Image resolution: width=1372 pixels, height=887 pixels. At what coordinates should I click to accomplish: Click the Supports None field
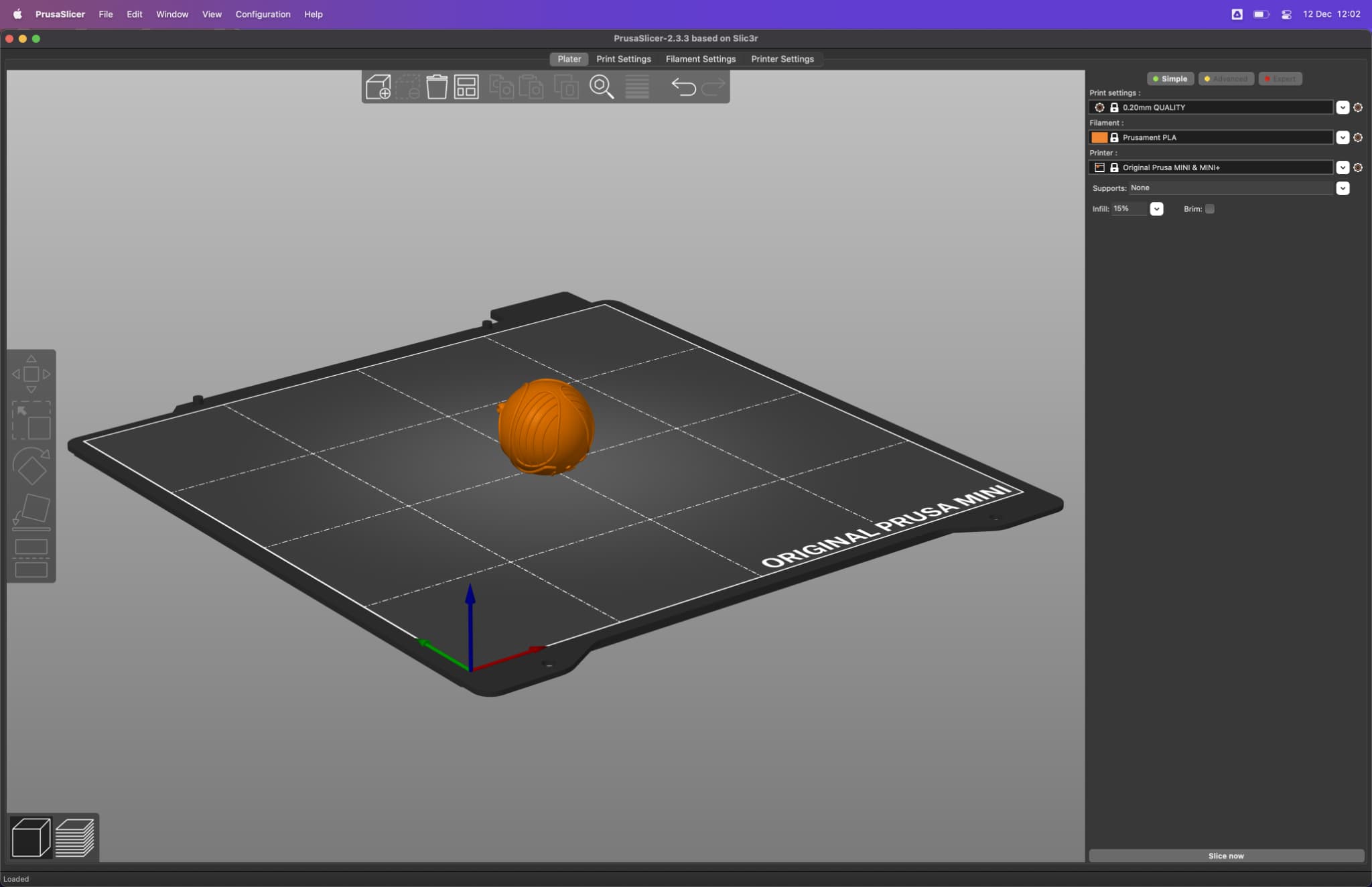click(1231, 188)
